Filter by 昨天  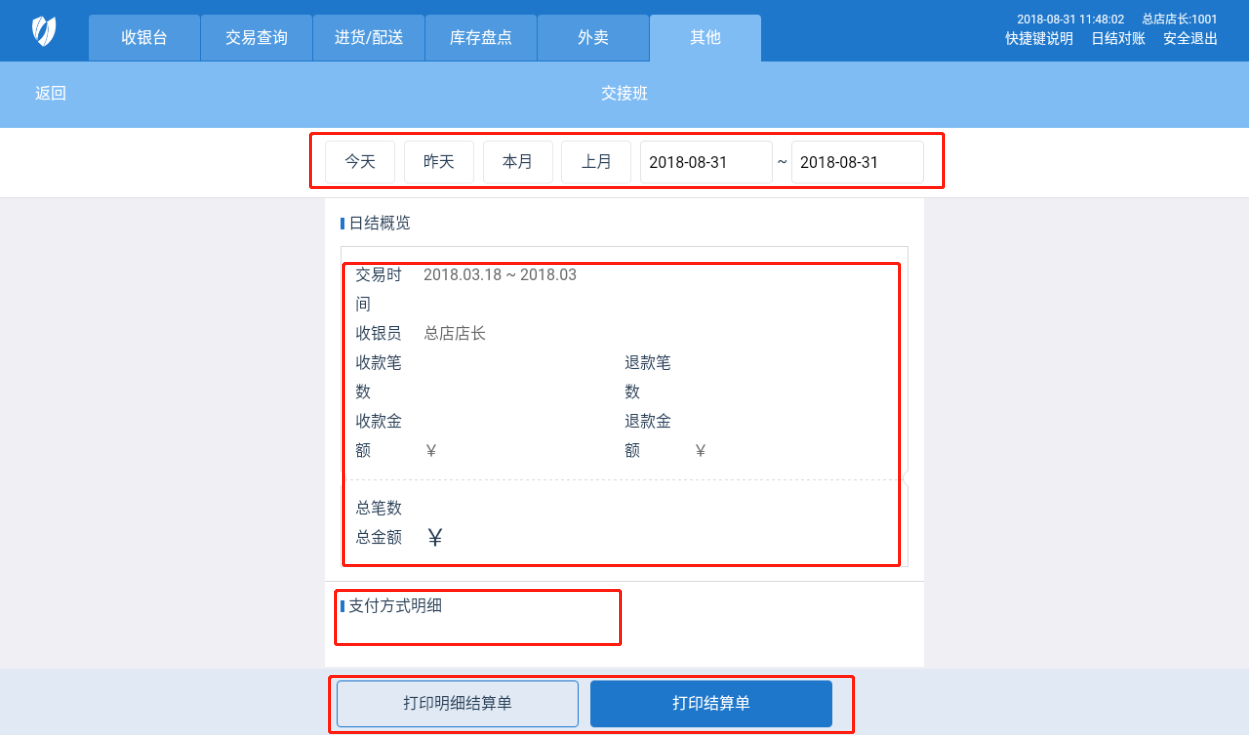point(439,162)
